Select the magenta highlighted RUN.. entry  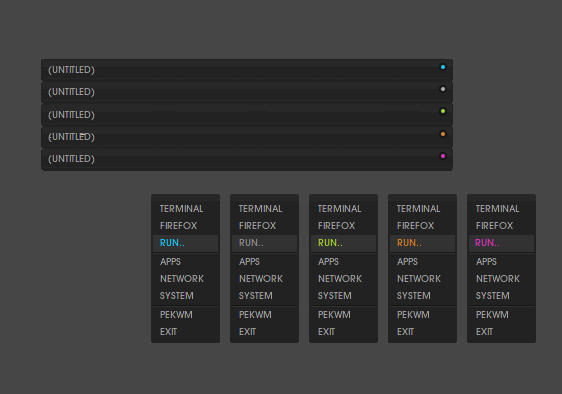tap(501, 243)
